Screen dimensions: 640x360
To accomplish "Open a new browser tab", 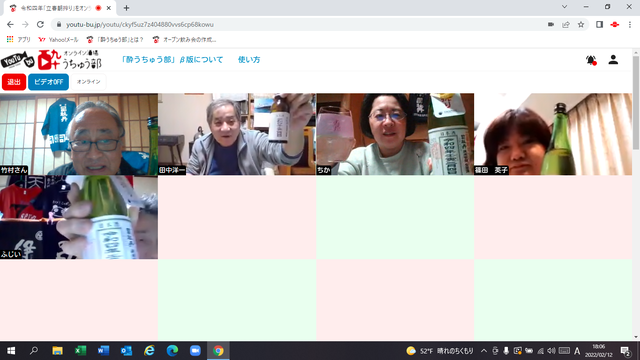I will coord(126,8).
